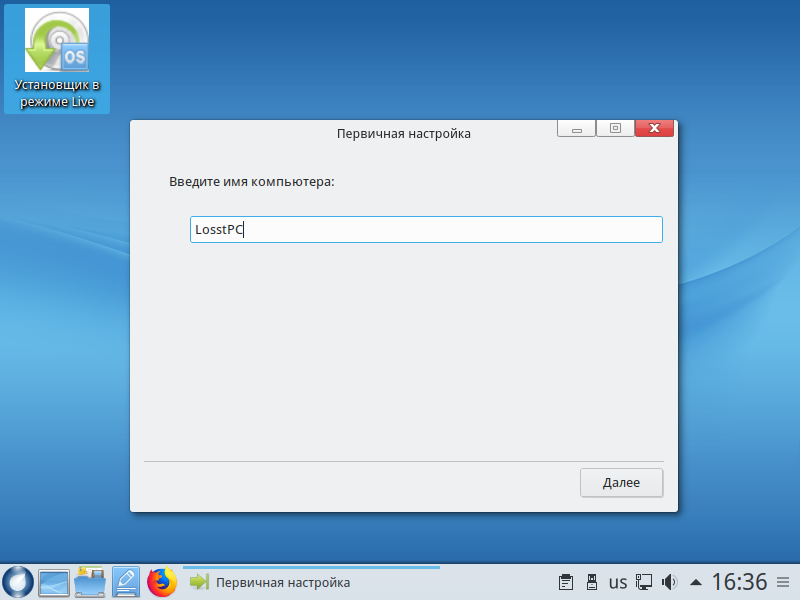Click the computer name input field
This screenshot has width=800, height=600.
pos(426,230)
